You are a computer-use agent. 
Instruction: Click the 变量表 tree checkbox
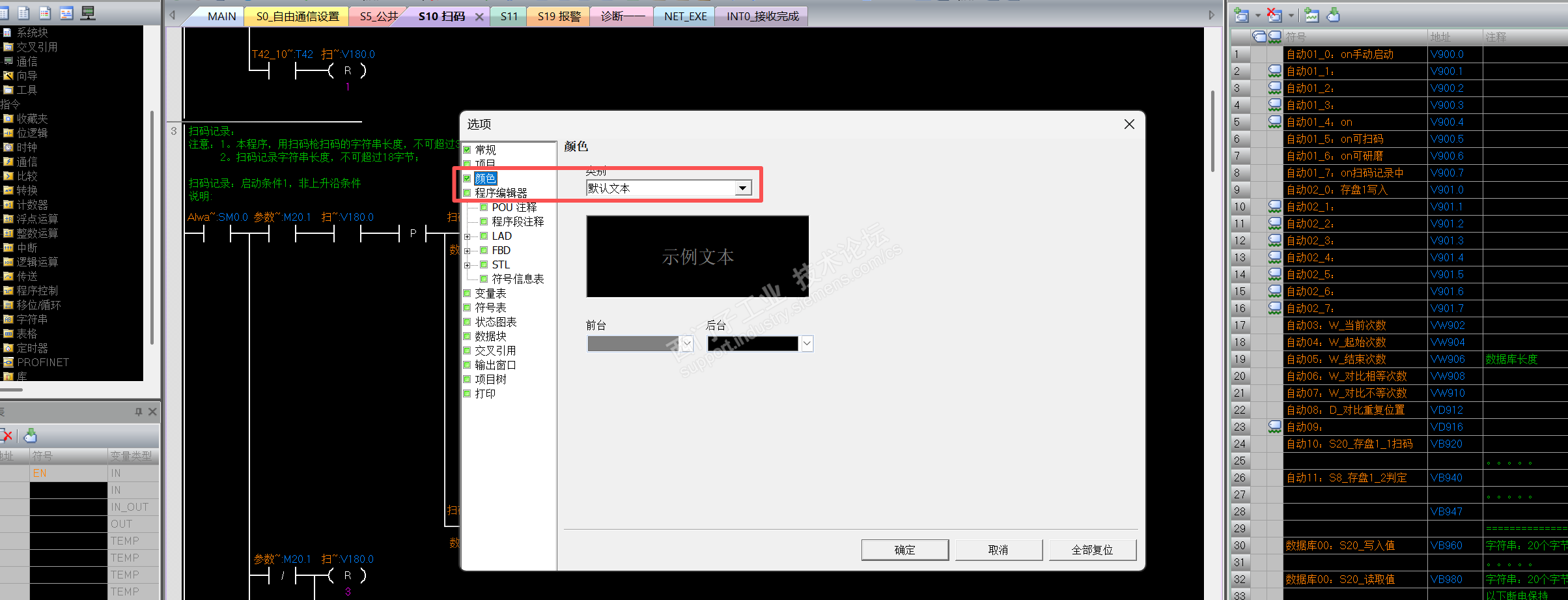(467, 293)
